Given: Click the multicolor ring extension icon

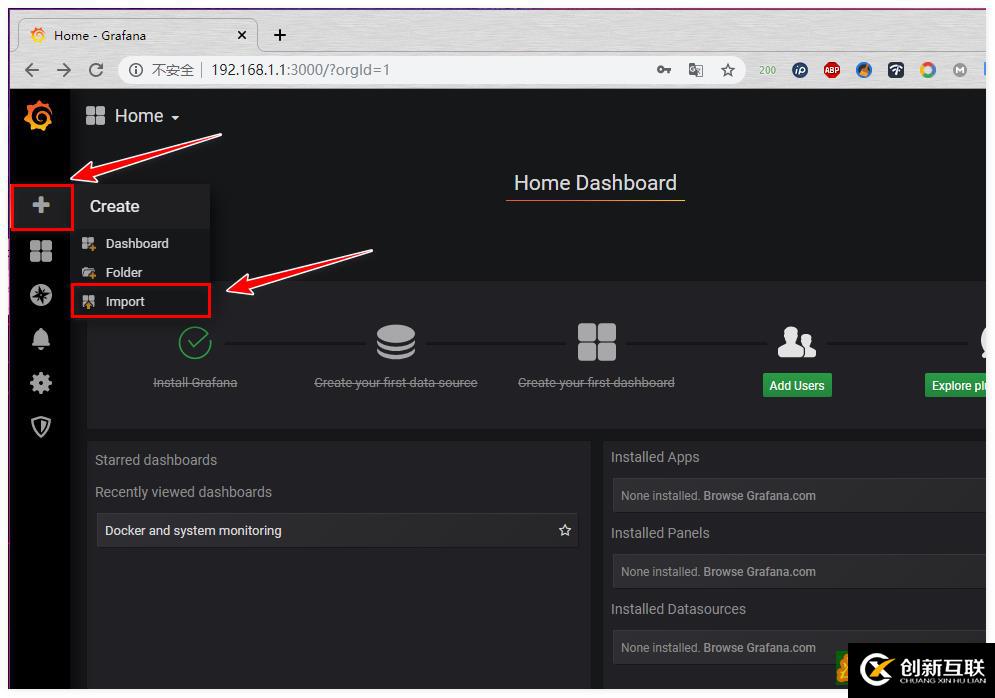Looking at the screenshot, I should click(928, 70).
